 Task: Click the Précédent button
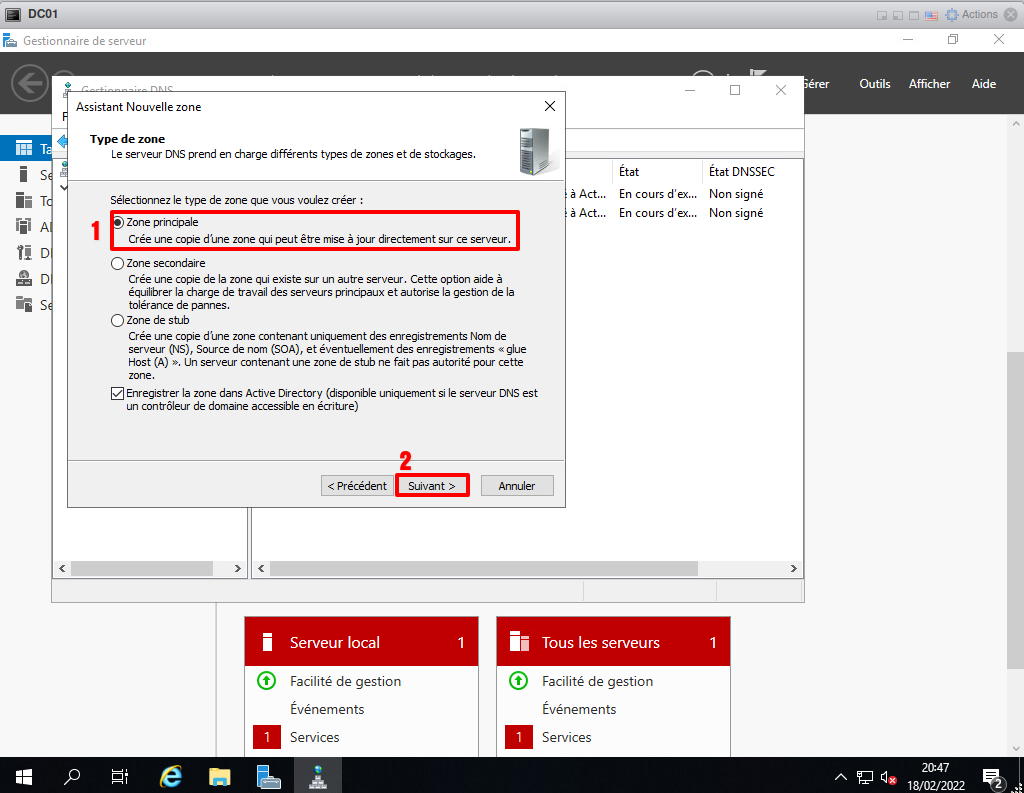pos(357,486)
